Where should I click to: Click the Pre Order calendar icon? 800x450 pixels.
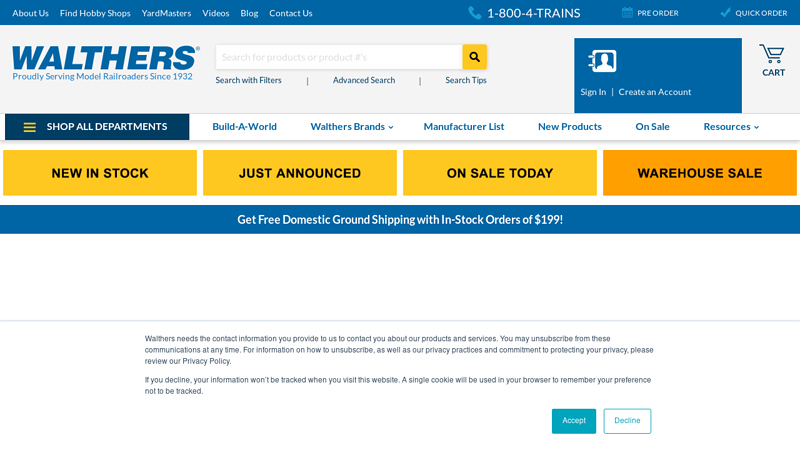tap(627, 12)
